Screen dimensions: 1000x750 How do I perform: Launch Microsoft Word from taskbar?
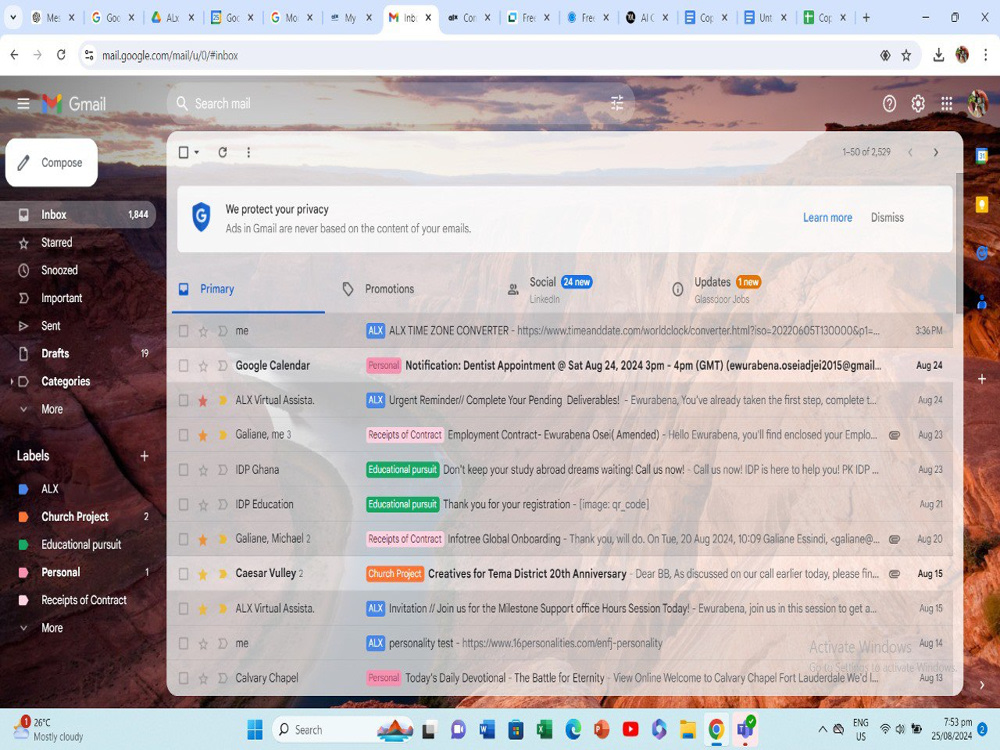(487, 729)
